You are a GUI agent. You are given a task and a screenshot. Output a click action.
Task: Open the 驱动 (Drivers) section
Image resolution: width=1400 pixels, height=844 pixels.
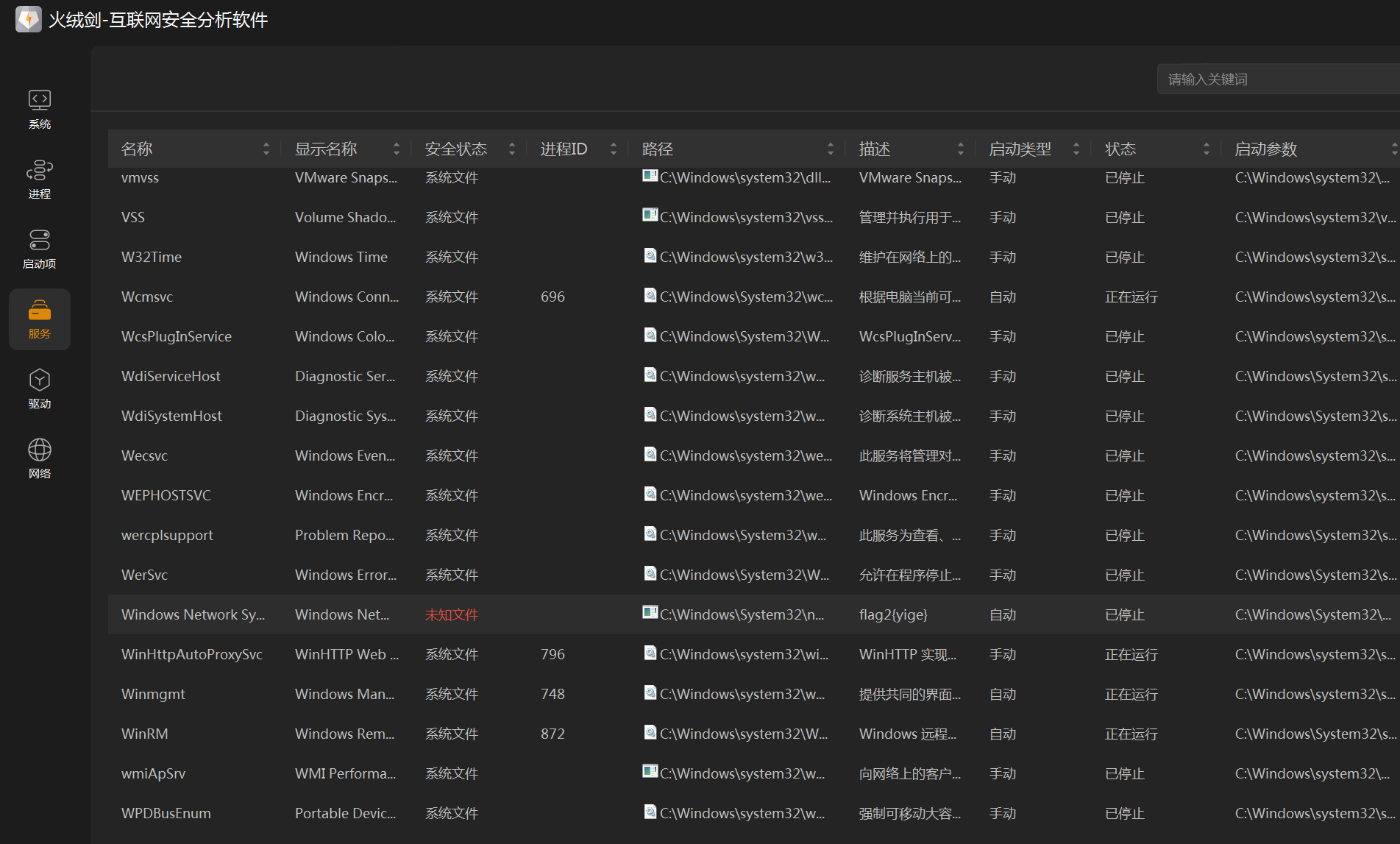click(x=40, y=389)
